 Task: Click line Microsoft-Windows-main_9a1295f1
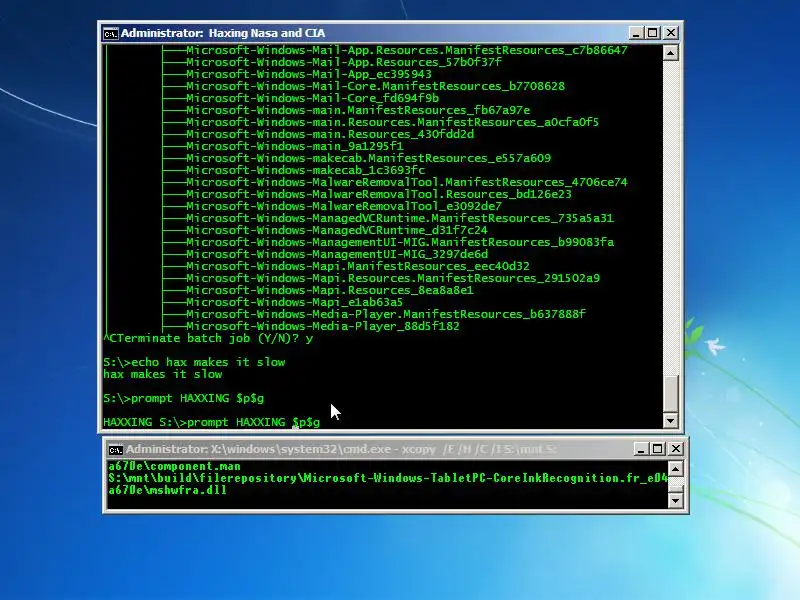pos(295,146)
